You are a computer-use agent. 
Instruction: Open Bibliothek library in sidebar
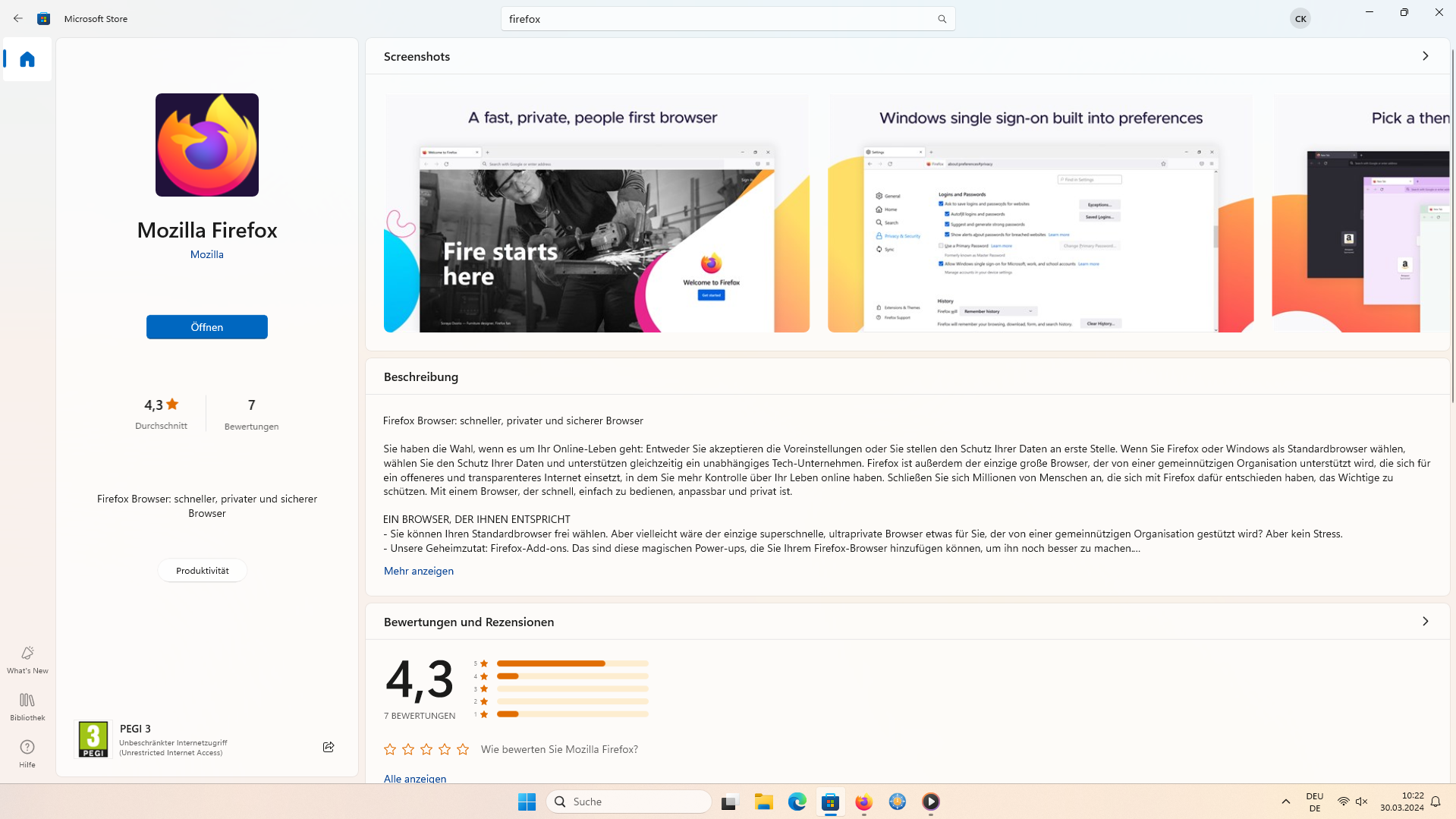point(27,707)
